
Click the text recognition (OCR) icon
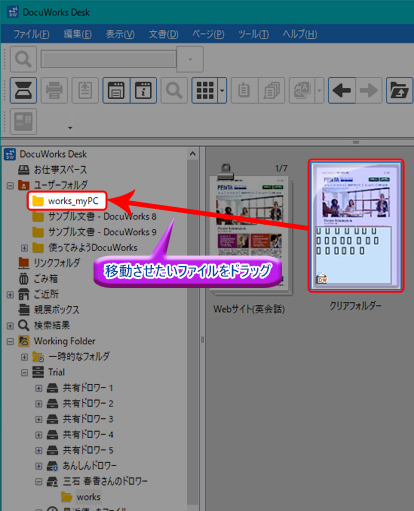[302, 90]
